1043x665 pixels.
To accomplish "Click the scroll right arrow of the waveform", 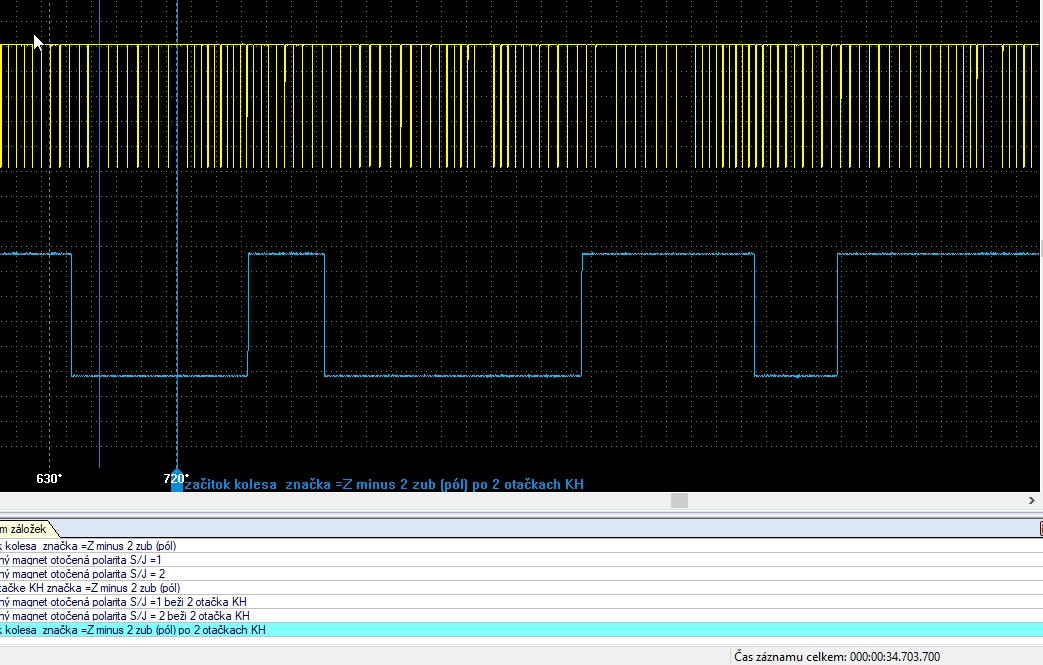I will pos(1032,501).
